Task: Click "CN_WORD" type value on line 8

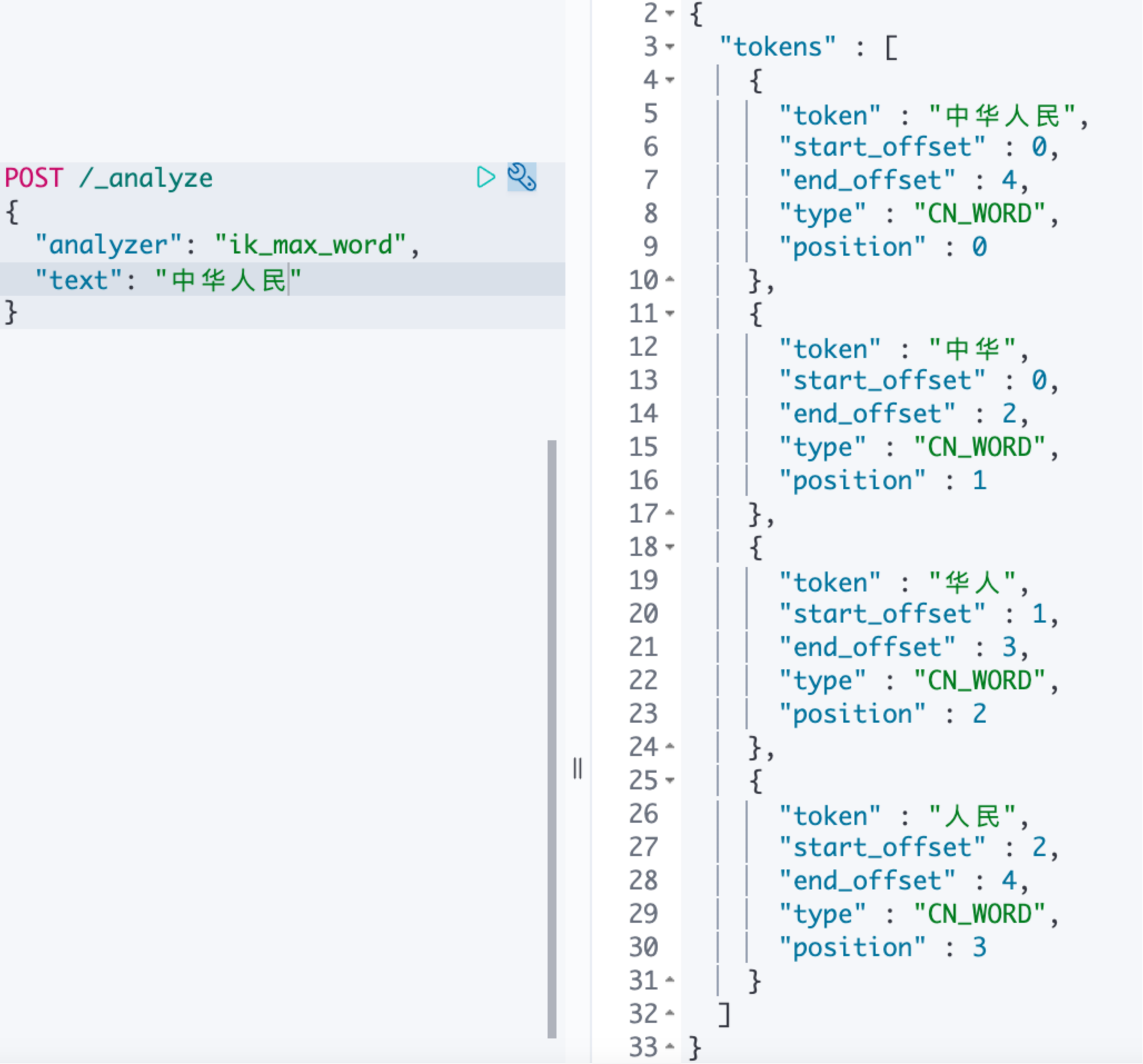Action: (x=980, y=213)
